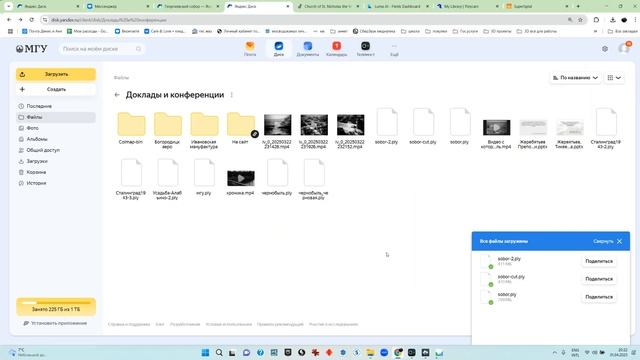Open taskbar Search icon
The height and width of the screenshot is (360, 640).
pos(219,353)
